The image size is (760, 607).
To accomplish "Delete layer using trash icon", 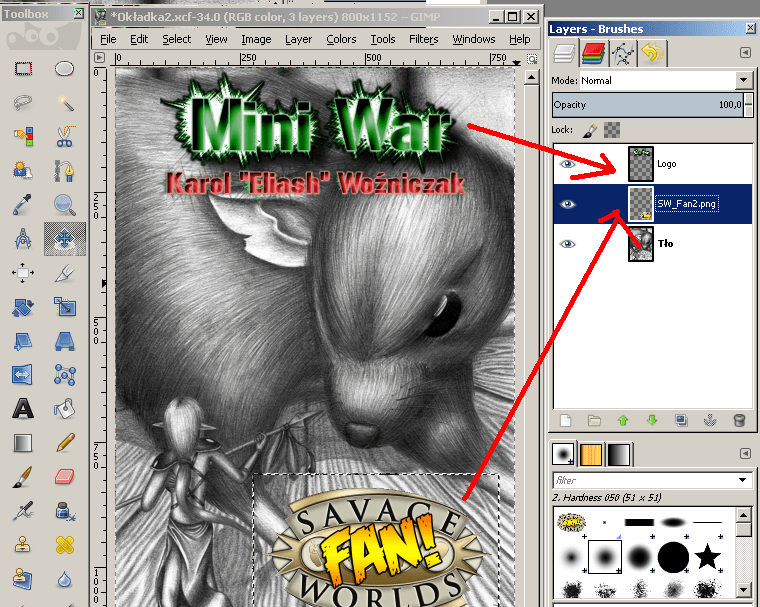I will point(739,420).
